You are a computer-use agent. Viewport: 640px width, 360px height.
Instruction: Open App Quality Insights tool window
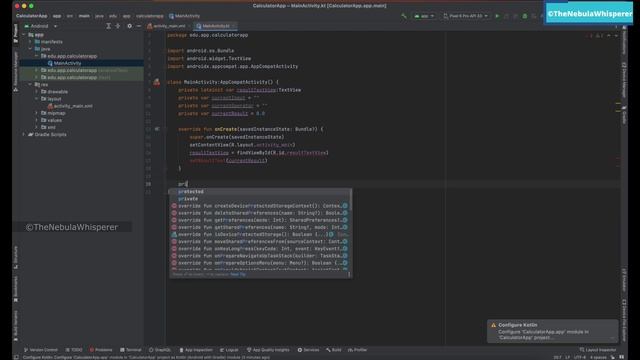pyautogui.click(x=268, y=350)
